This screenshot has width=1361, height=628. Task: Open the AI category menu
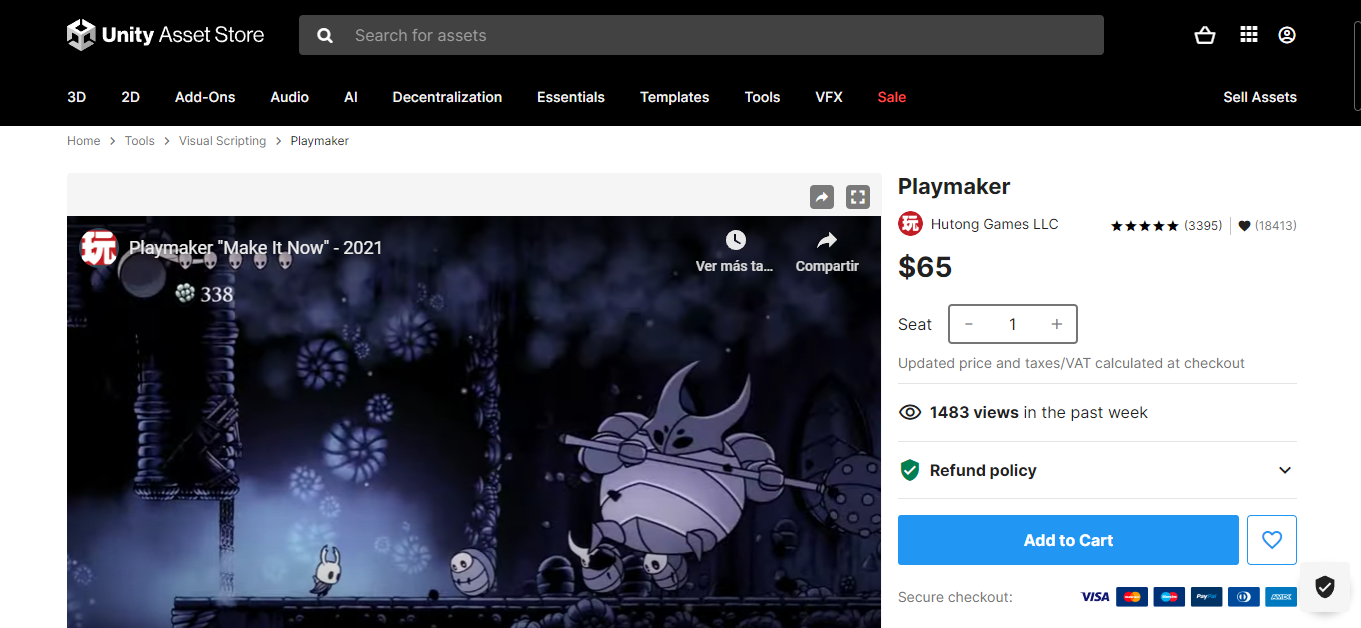tap(351, 97)
